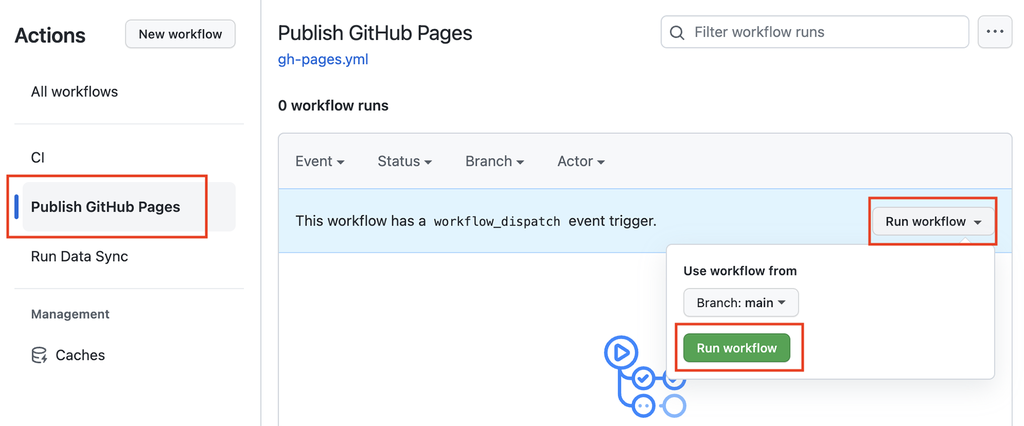The width and height of the screenshot is (1024, 426).
Task: Click the Caches database icon
Action: (39, 355)
